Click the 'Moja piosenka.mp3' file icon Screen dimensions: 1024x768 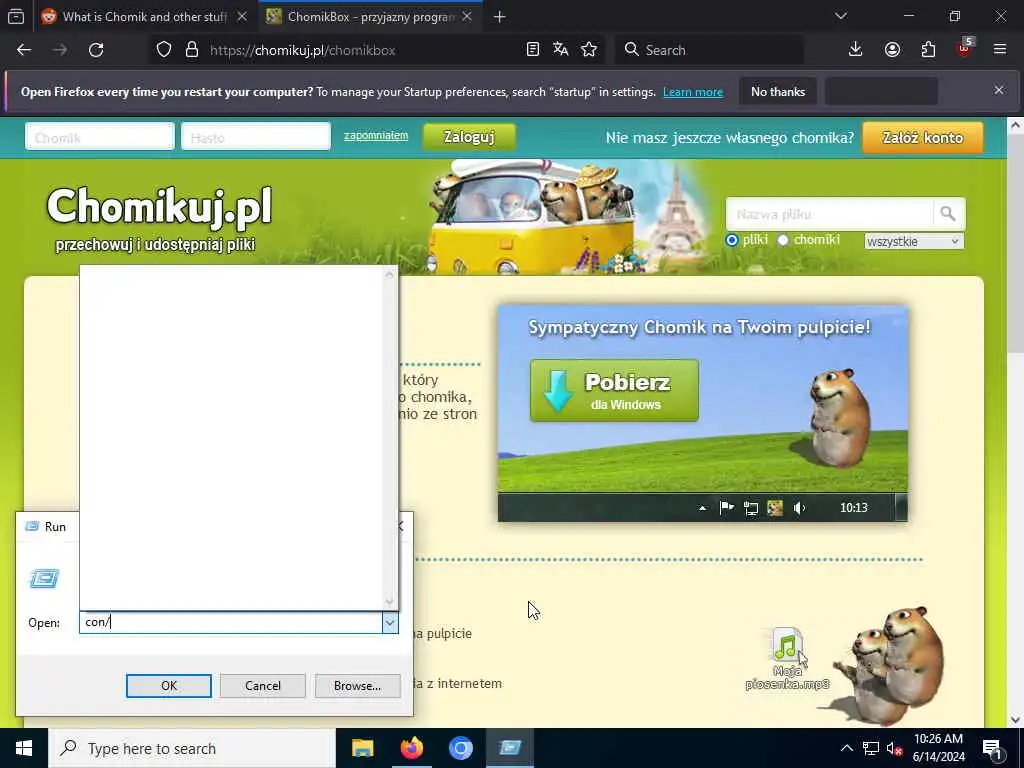click(788, 658)
